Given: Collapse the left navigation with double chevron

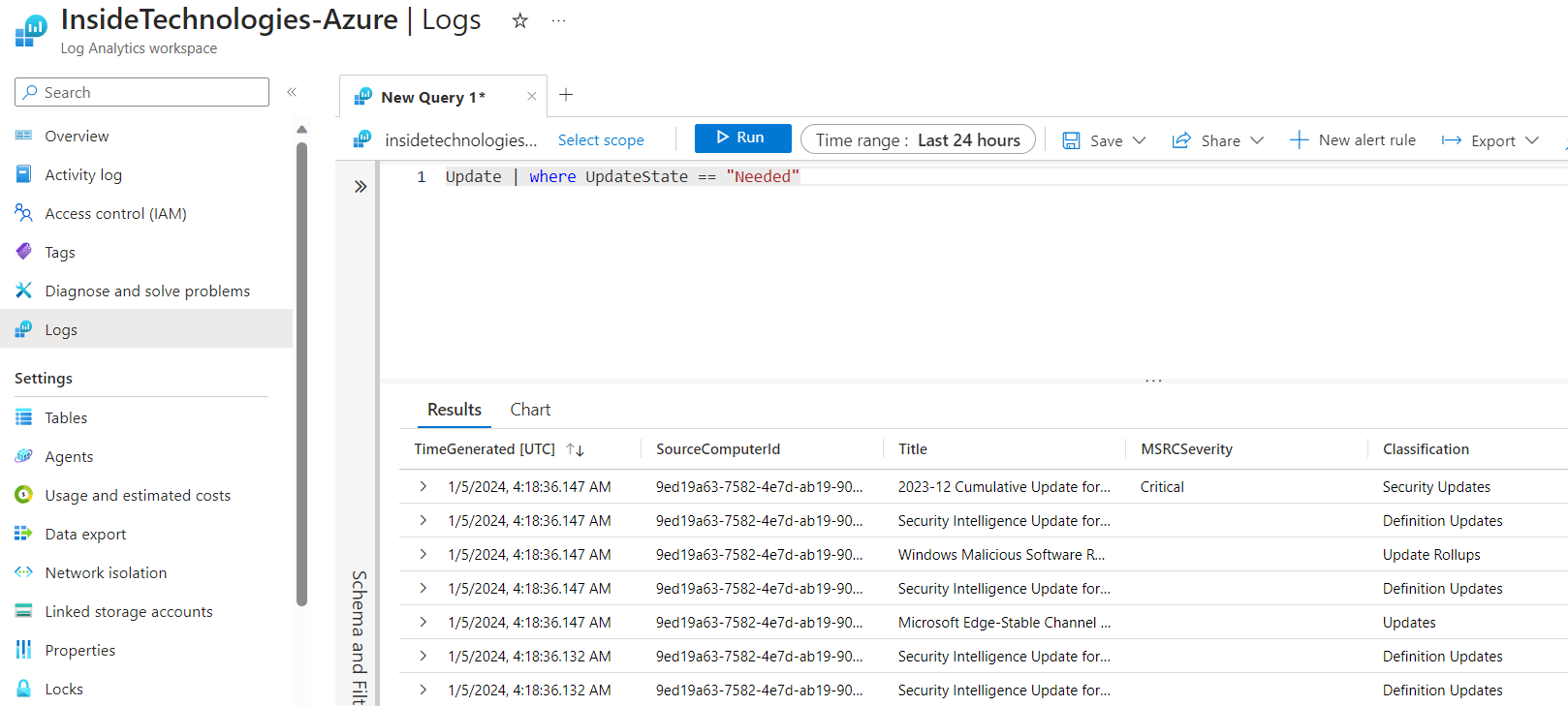Looking at the screenshot, I should pyautogui.click(x=292, y=92).
